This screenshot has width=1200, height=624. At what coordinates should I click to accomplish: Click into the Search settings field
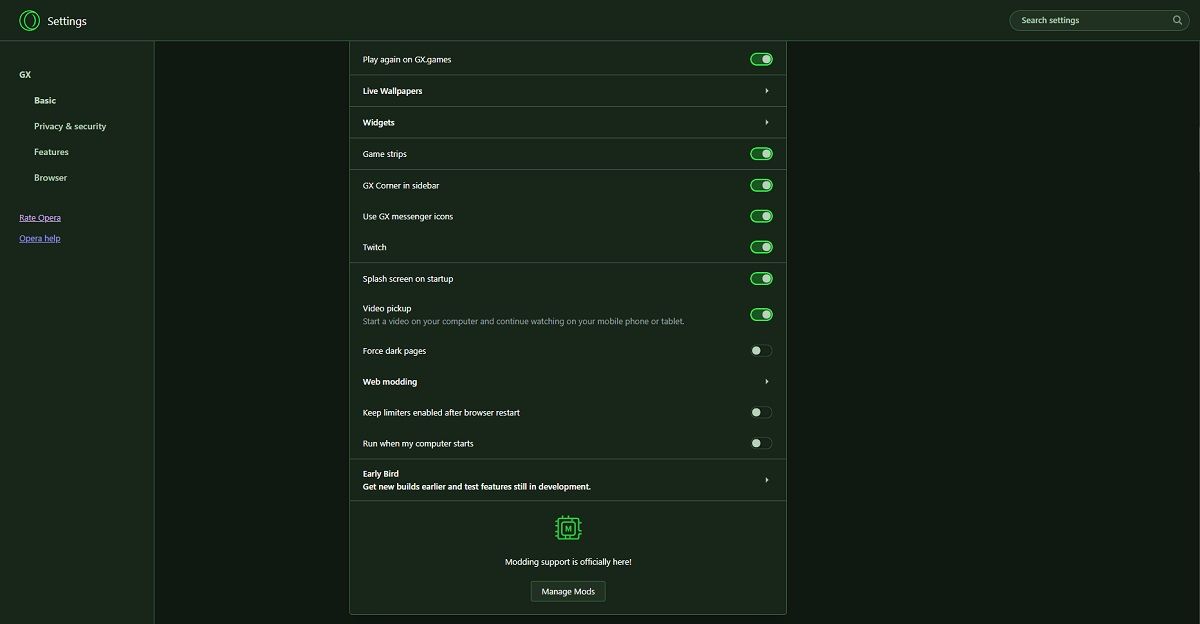[x=1090, y=20]
